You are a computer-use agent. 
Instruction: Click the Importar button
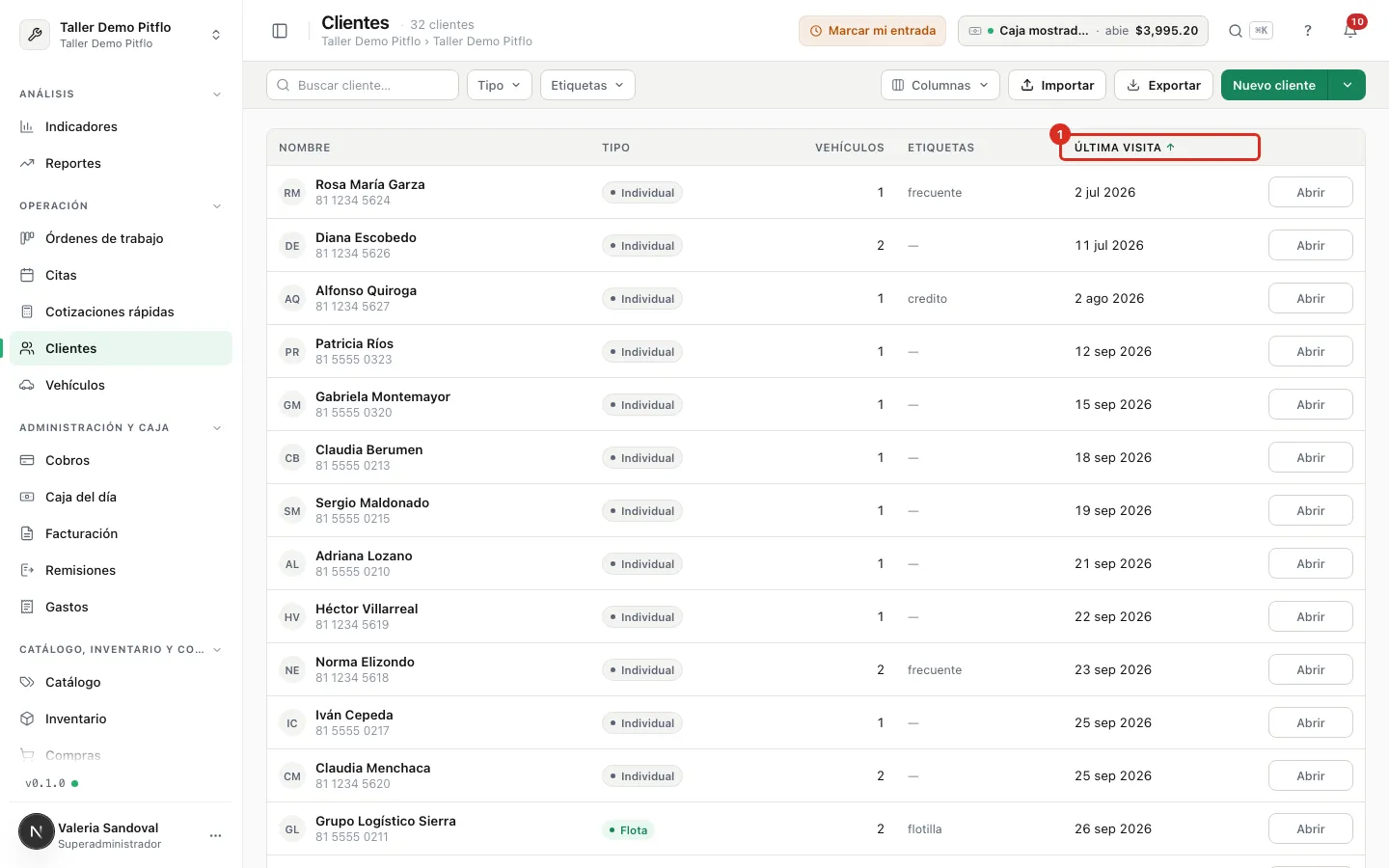[1057, 85]
